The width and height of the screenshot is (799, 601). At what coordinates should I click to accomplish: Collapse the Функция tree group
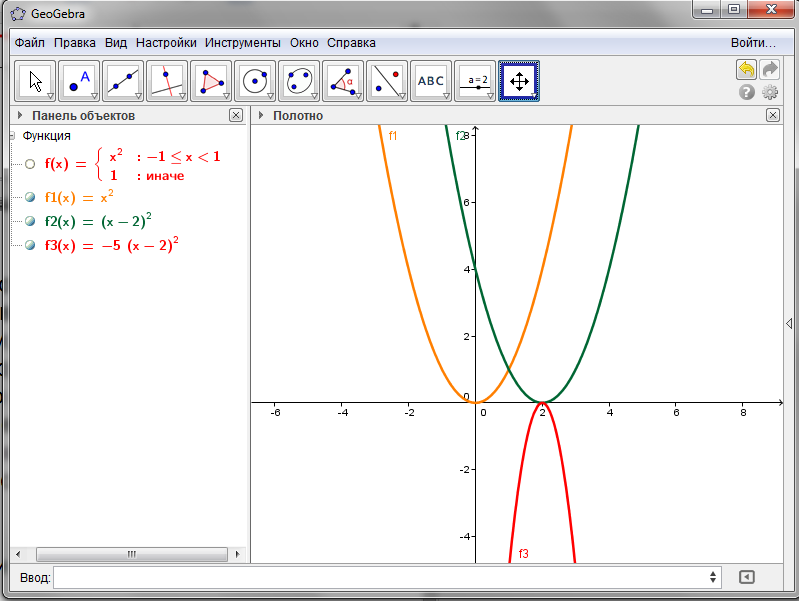pyautogui.click(x=12, y=136)
